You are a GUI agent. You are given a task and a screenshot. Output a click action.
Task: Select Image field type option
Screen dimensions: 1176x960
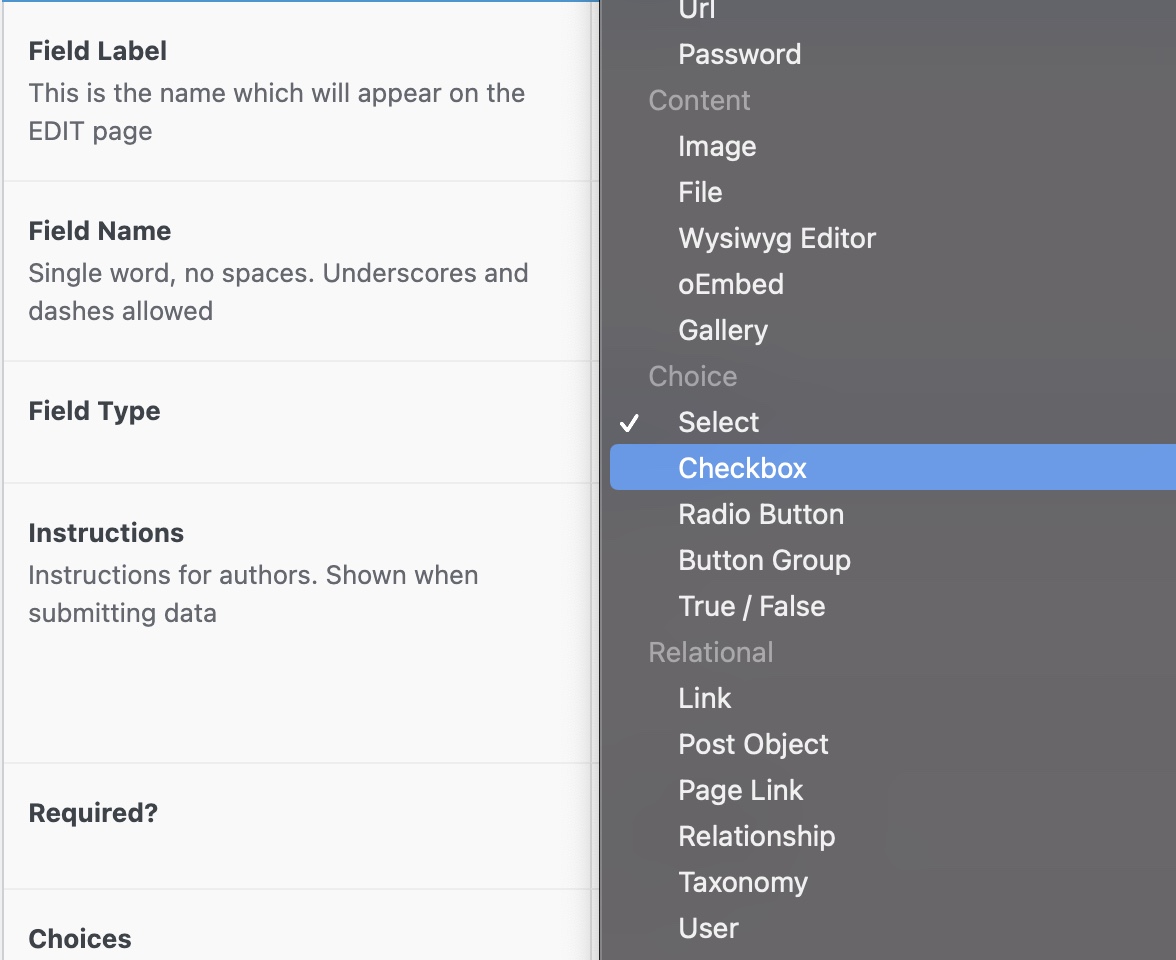pyautogui.click(x=717, y=146)
